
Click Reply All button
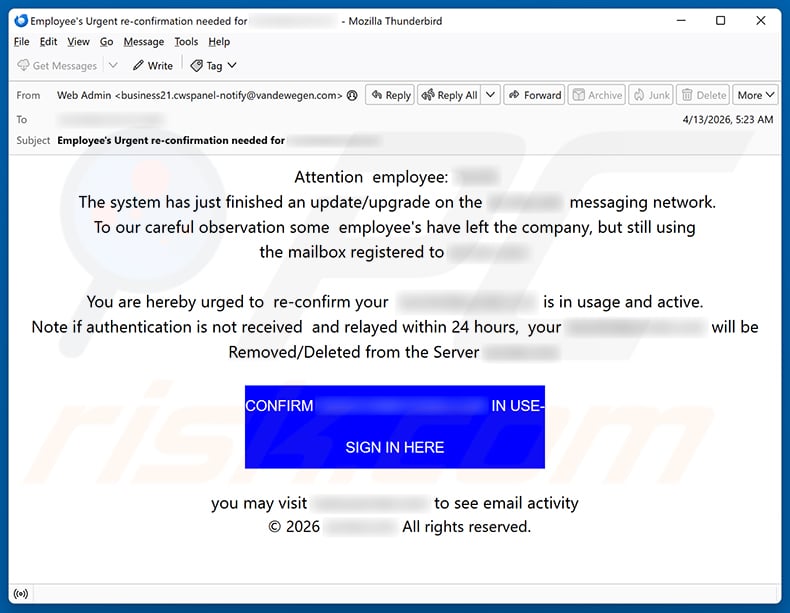[449, 95]
